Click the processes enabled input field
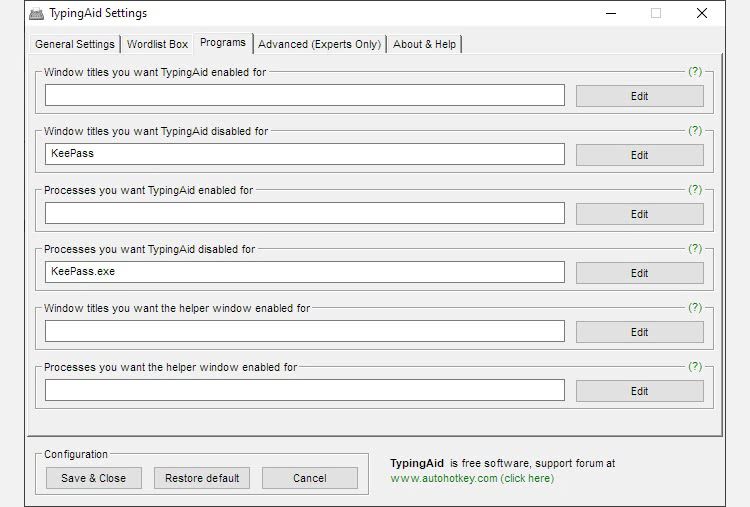The height and width of the screenshot is (507, 750). 305,213
